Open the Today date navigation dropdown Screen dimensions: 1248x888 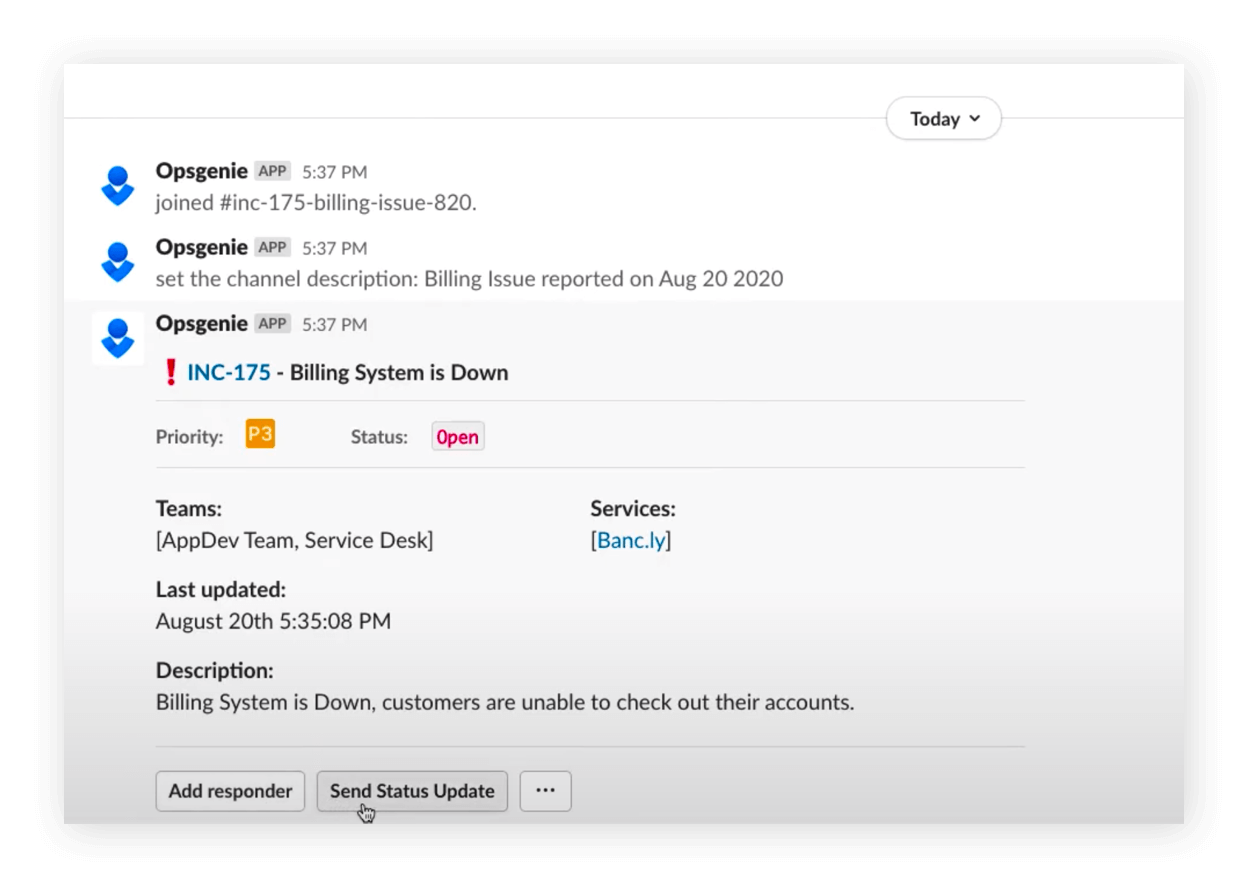(942, 118)
